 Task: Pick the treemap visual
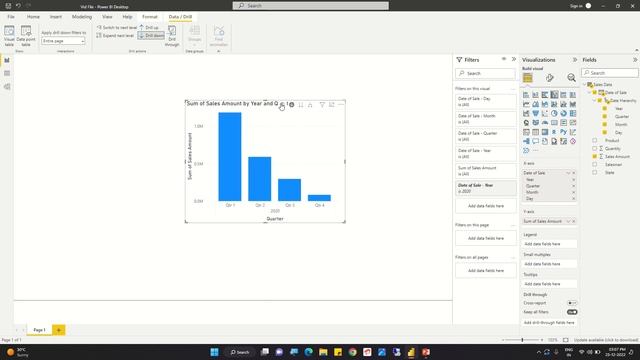point(573,113)
